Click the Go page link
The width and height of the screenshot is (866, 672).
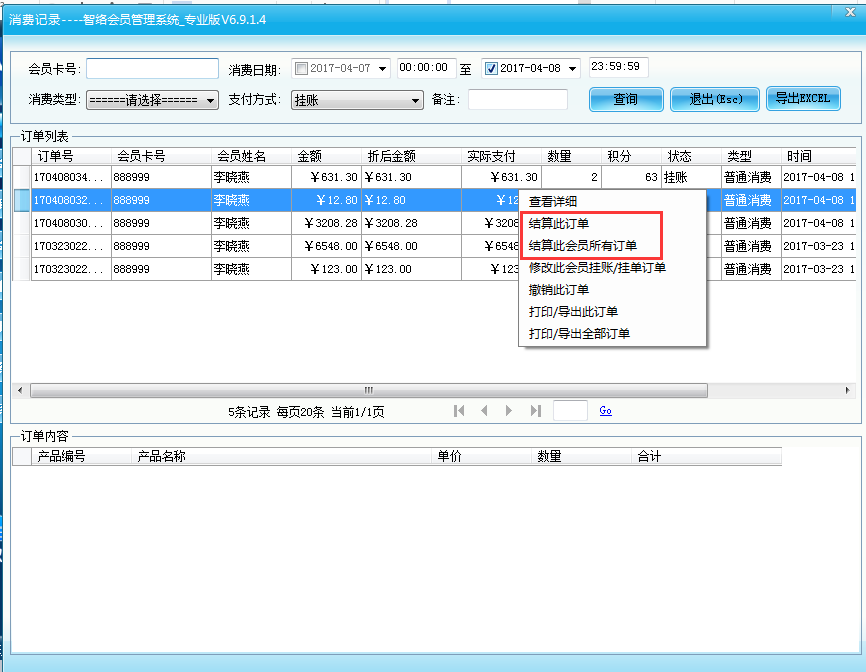coord(605,411)
